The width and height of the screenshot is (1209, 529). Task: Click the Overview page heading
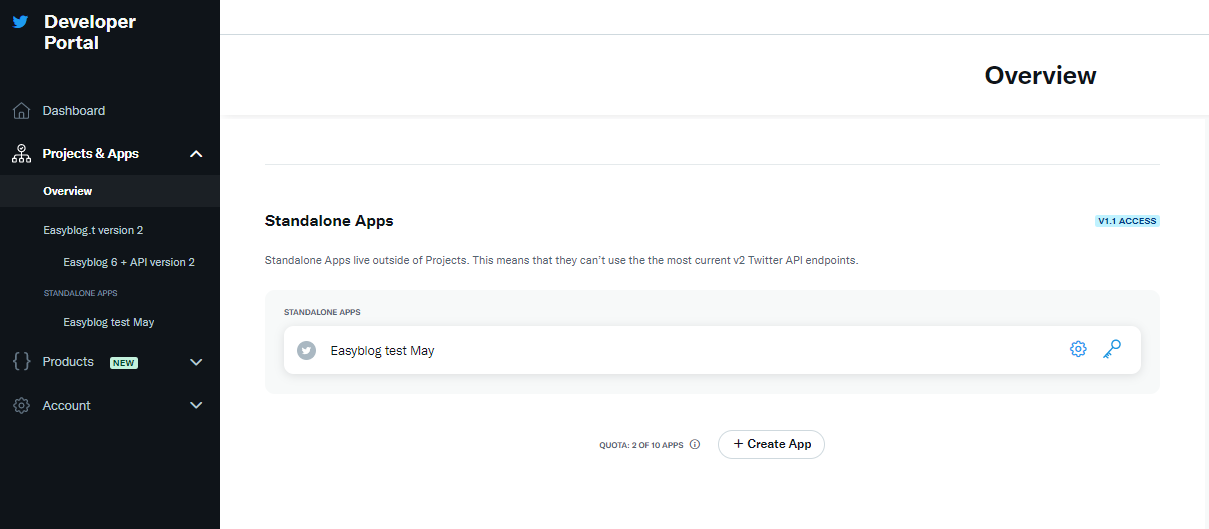pos(1040,75)
